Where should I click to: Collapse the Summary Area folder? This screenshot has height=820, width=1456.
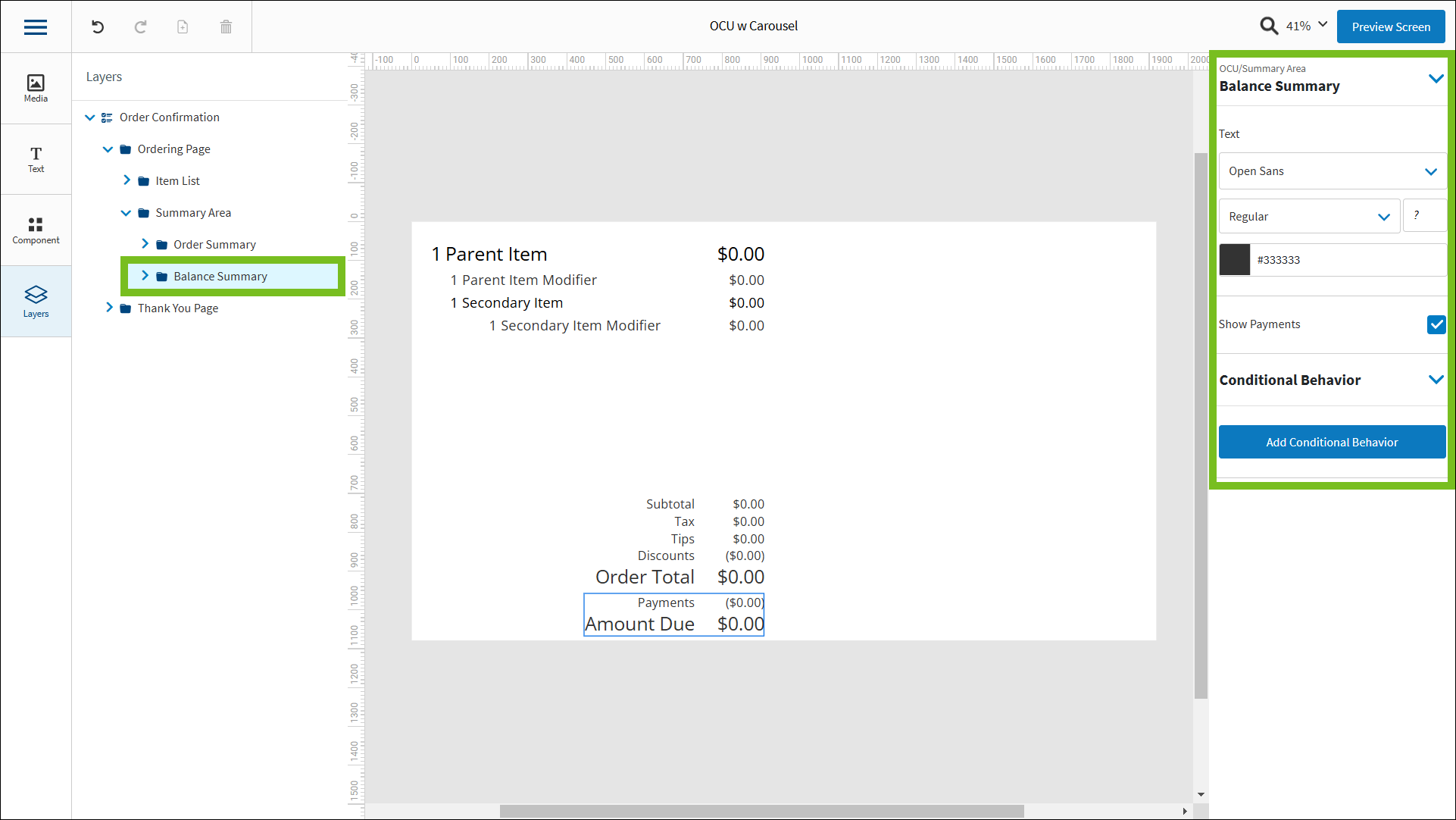click(x=126, y=213)
